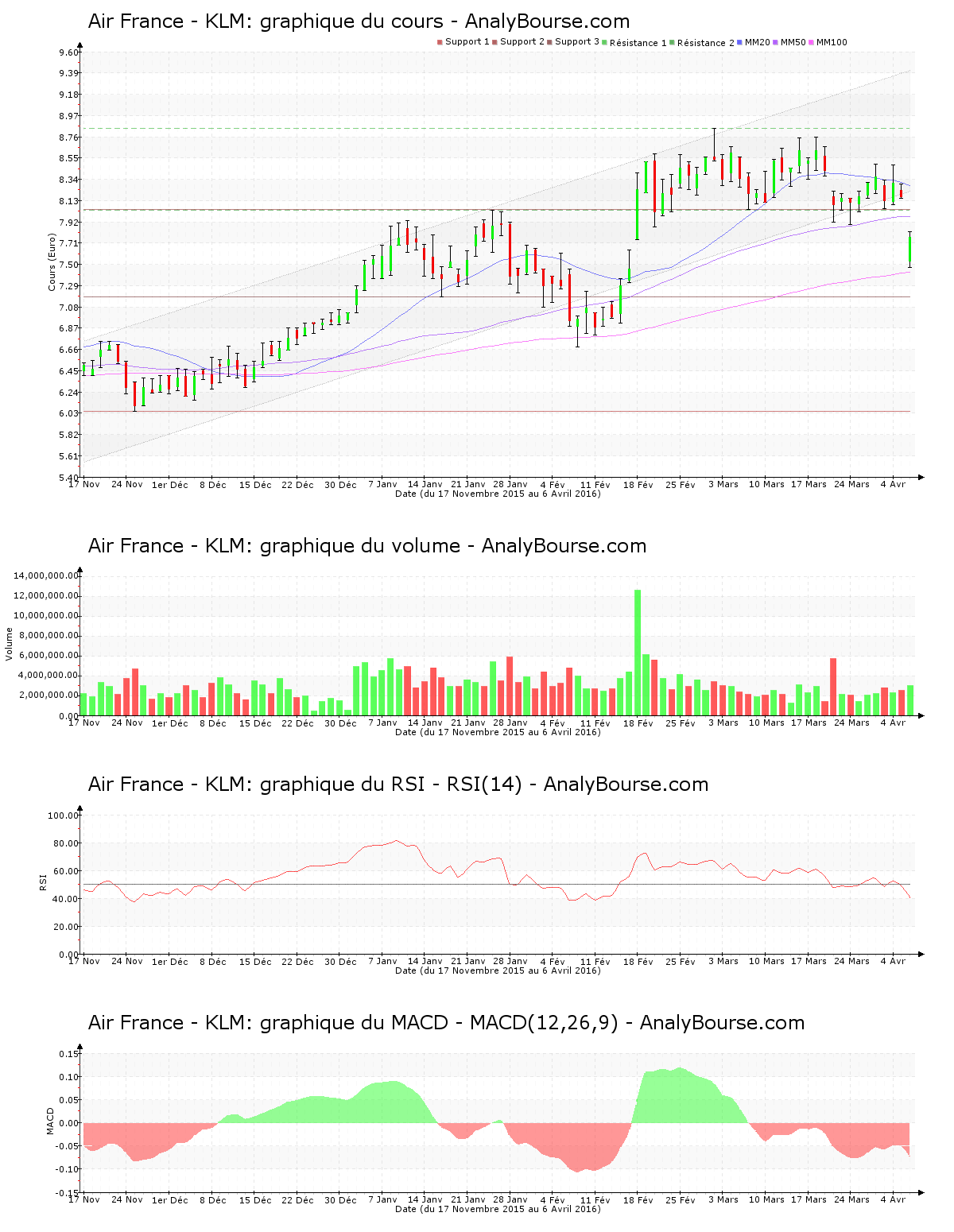Click the 7.08 value on the price axis

[x=69, y=308]
